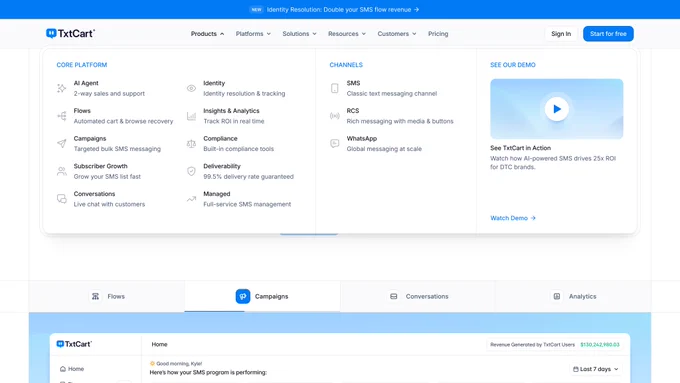This screenshot has width=680, height=383.
Task: Expand the Resources dropdown
Action: [x=347, y=34]
